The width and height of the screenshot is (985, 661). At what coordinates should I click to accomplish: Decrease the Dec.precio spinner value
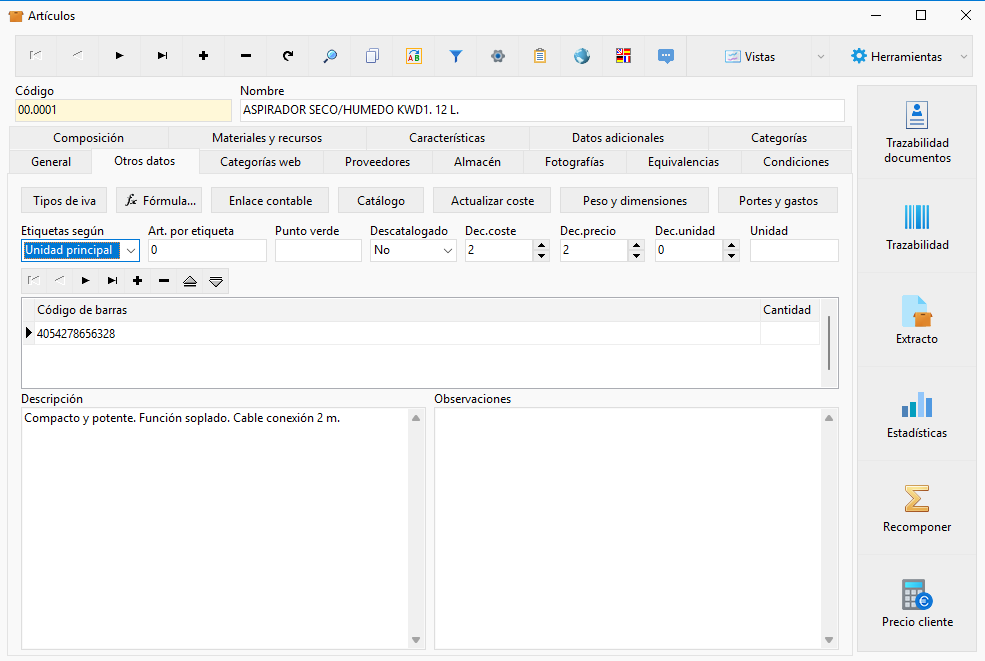tap(636, 256)
